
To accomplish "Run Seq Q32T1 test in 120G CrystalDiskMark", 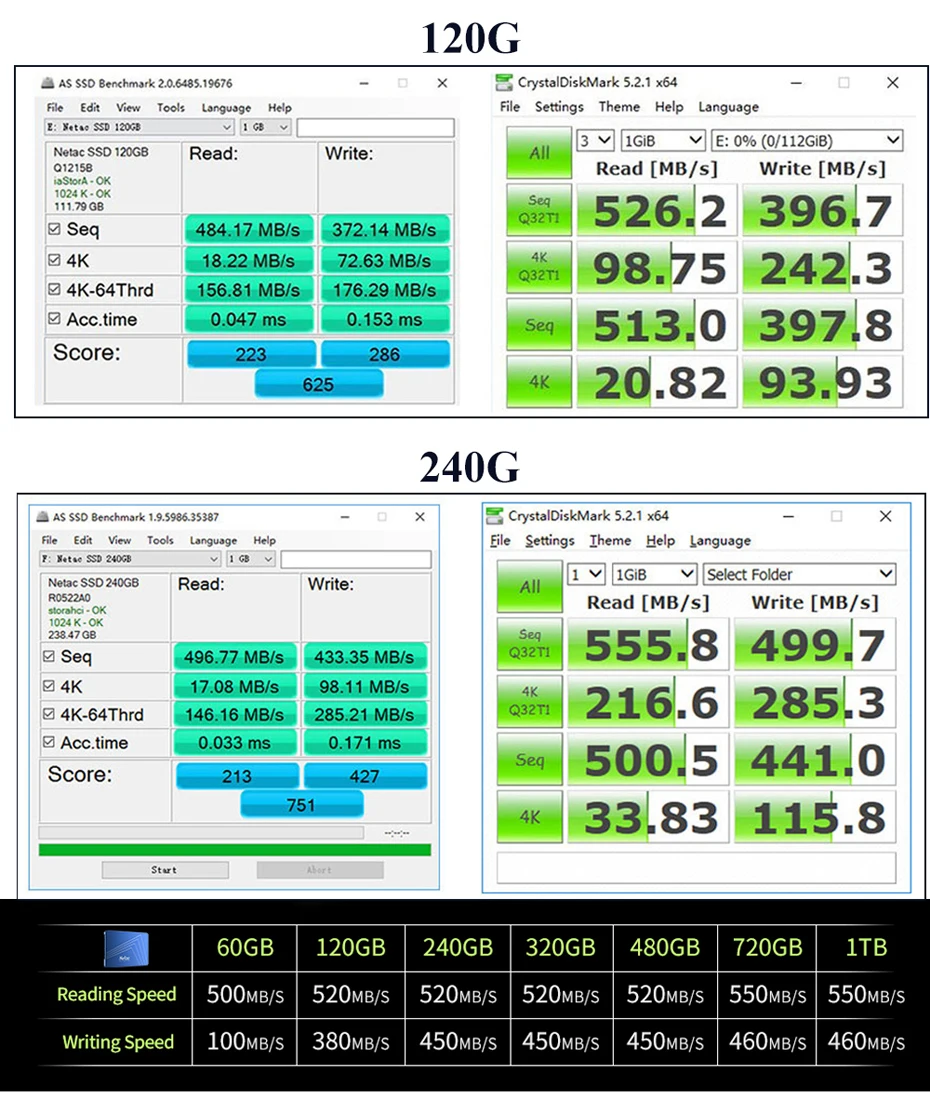I will point(539,209).
